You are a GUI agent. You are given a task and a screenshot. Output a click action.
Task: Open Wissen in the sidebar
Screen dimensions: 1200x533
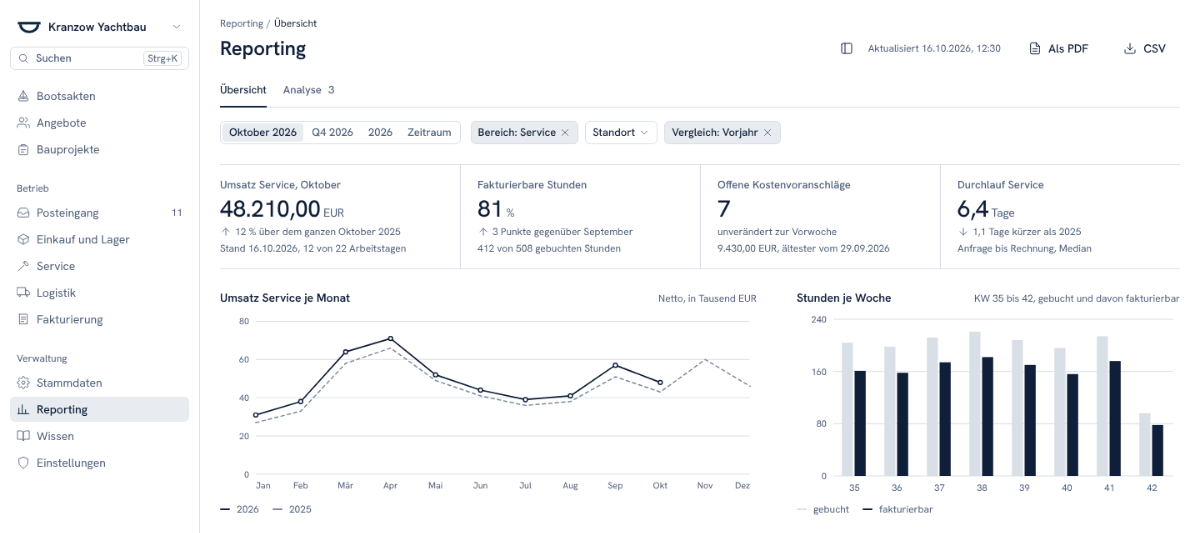coord(99,436)
